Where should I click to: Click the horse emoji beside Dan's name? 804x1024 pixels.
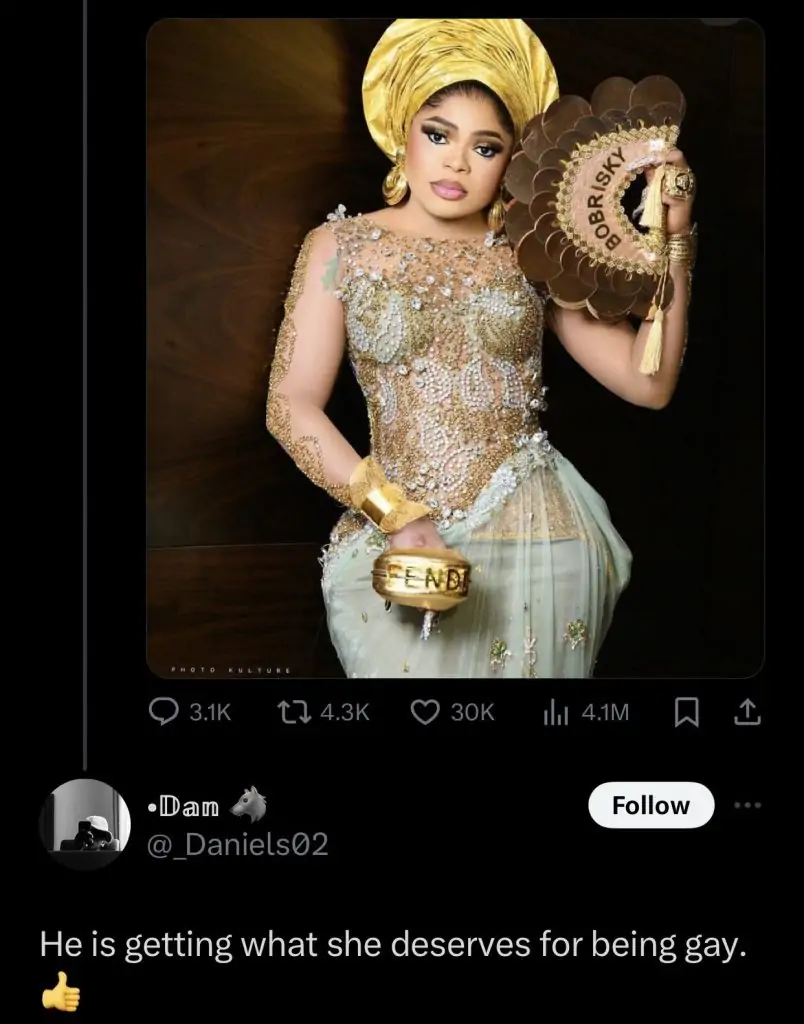pos(249,803)
